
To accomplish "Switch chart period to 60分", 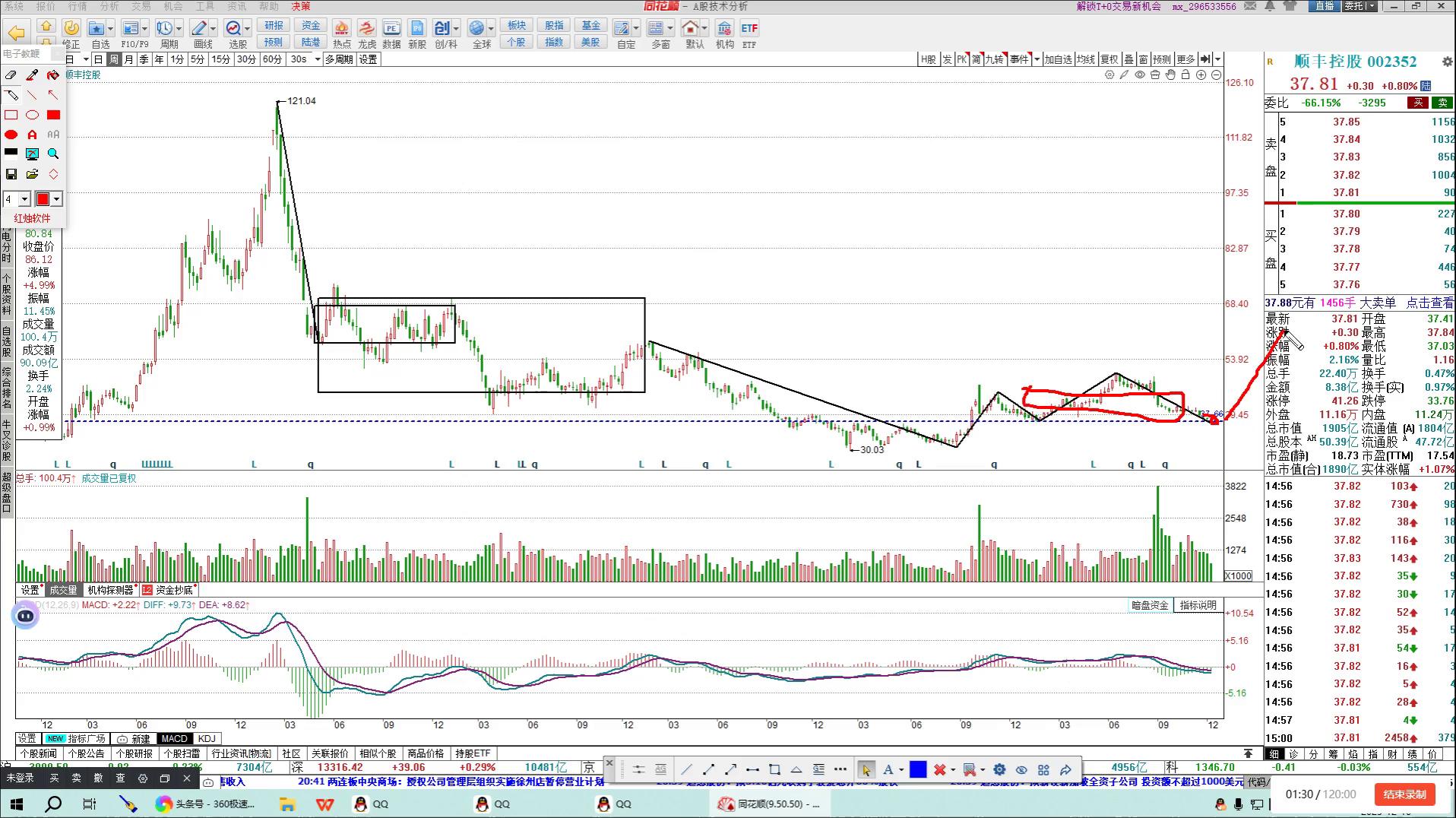I will point(272,59).
